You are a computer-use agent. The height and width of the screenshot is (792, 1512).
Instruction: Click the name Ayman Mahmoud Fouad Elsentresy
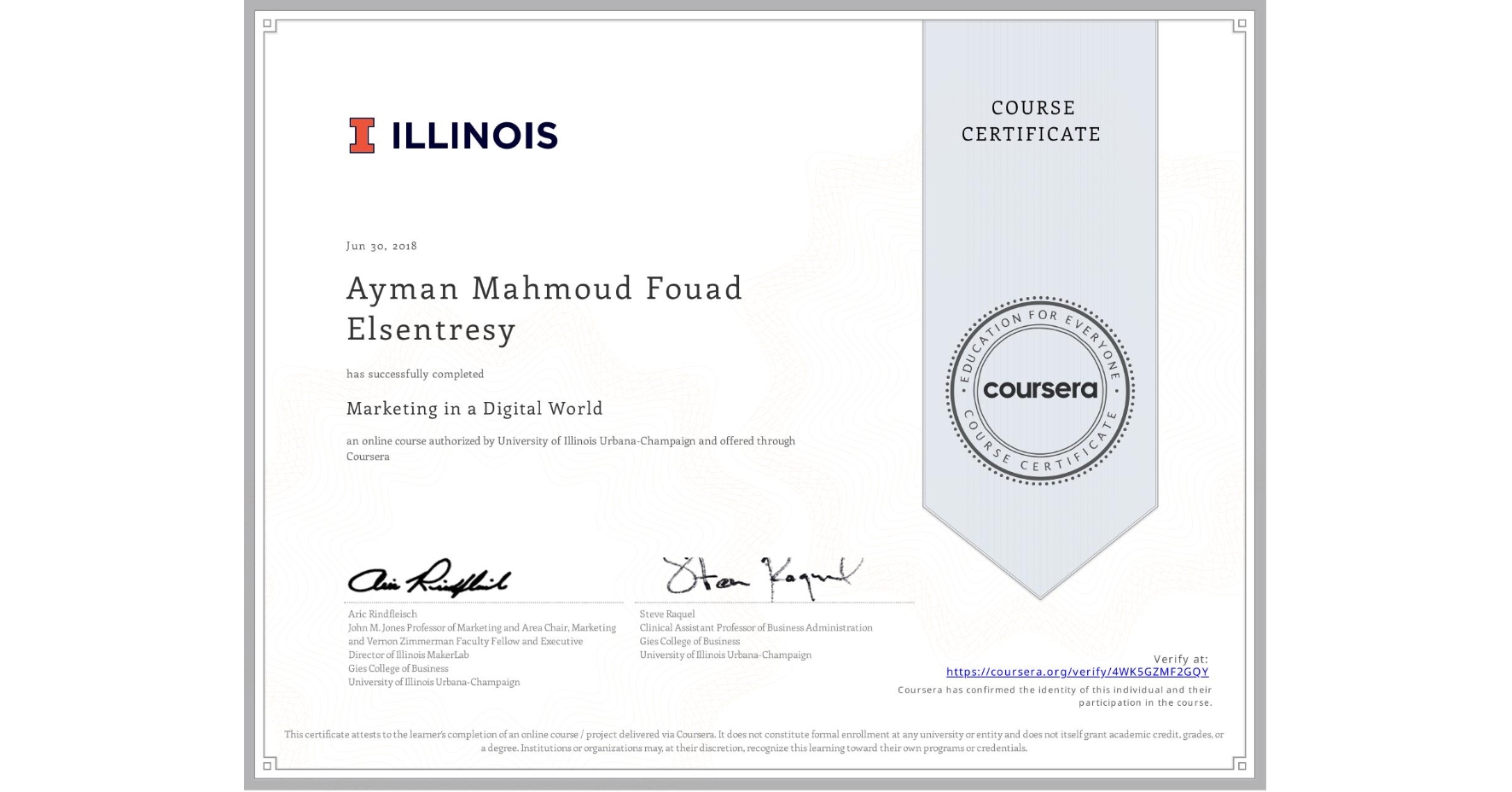click(544, 308)
